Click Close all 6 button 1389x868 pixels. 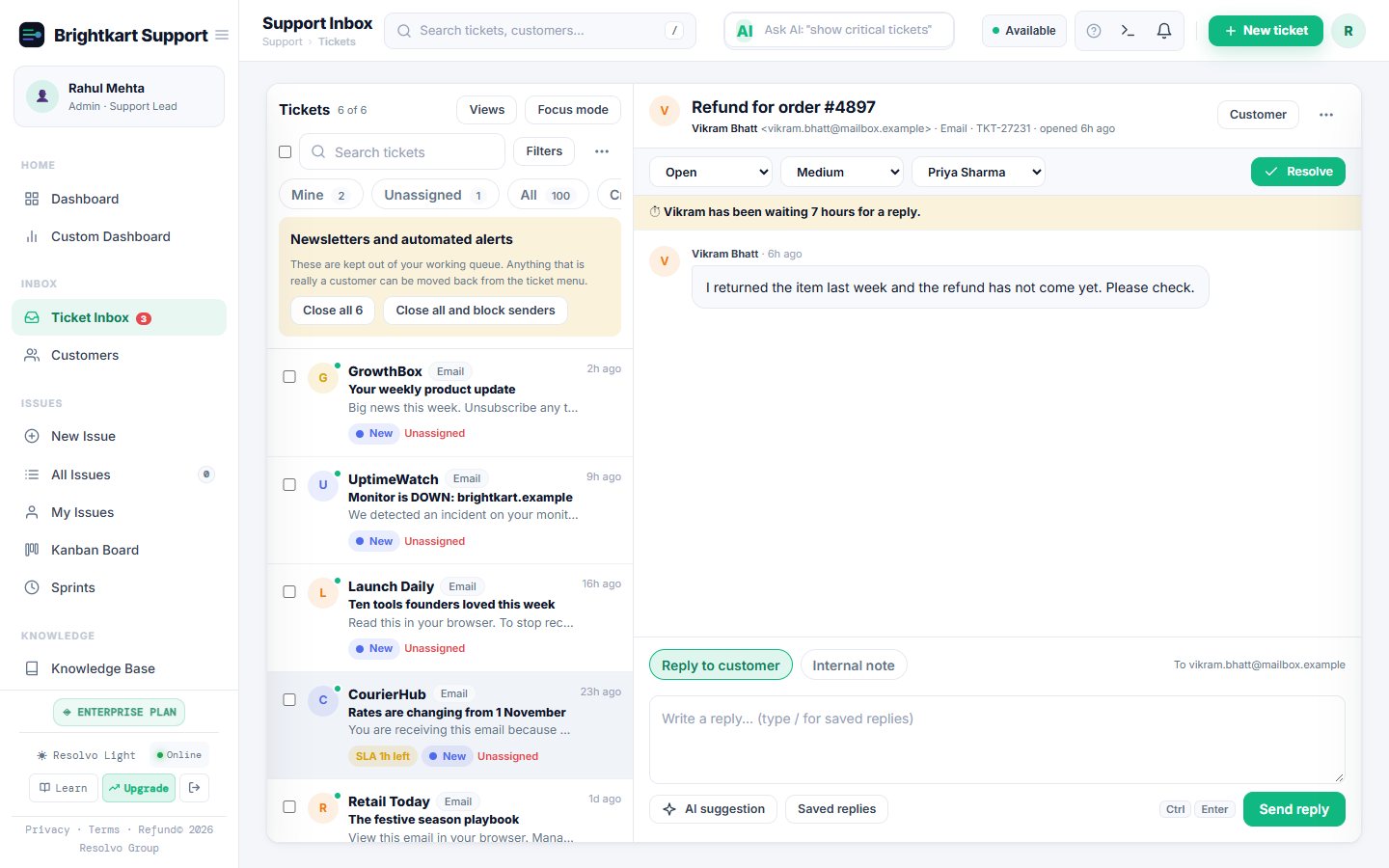click(x=333, y=311)
